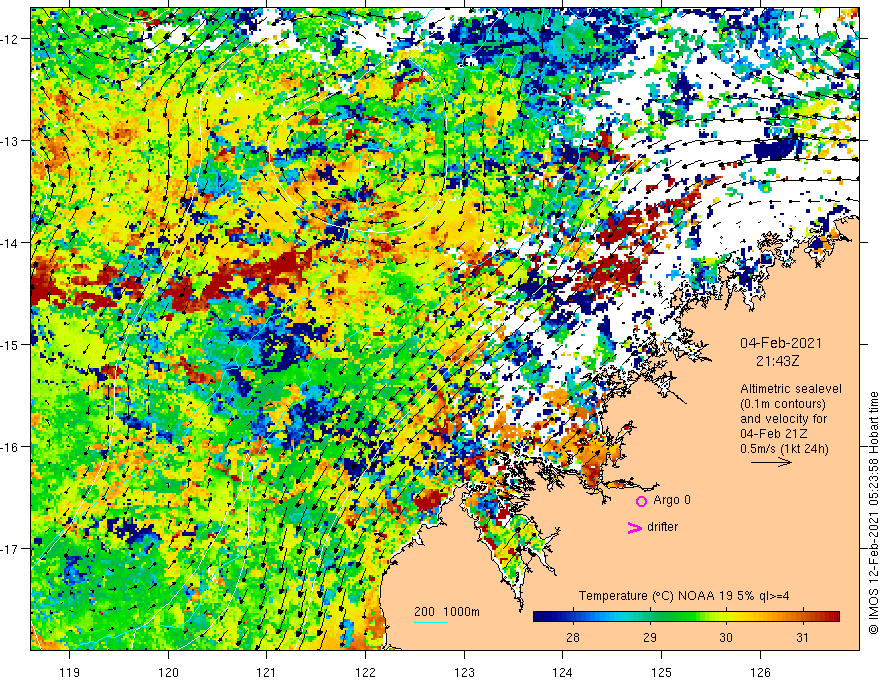Screen dimensions: 880x680
Task: Click the '121' longitude axis label
Action: pos(267,672)
